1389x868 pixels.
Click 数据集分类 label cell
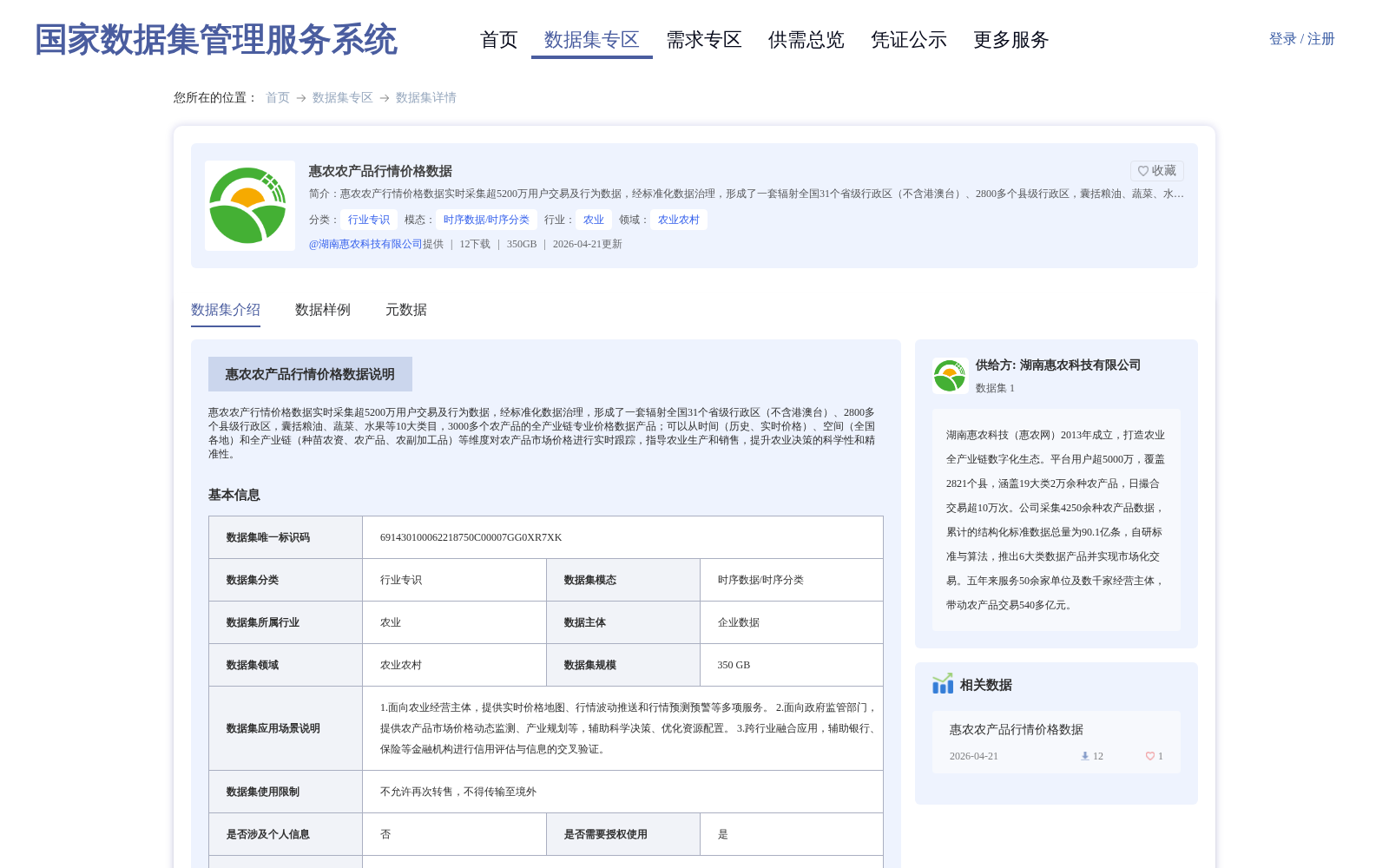tap(286, 580)
